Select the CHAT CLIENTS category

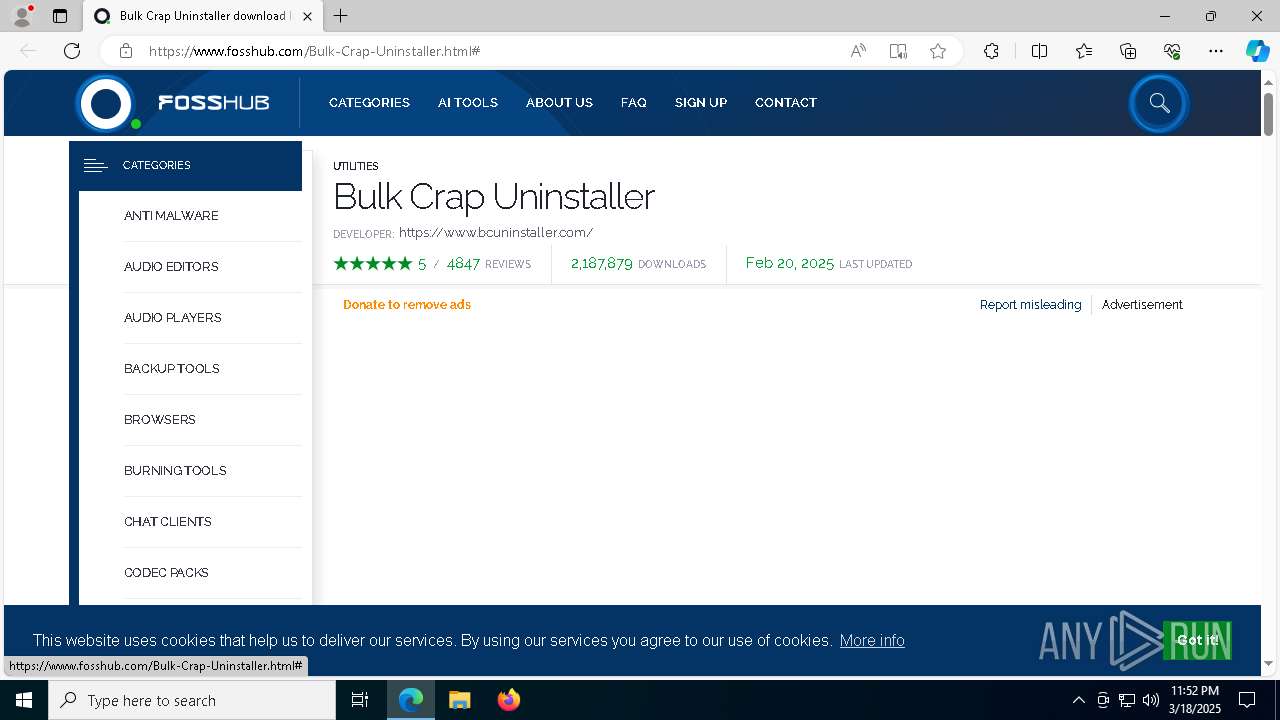pos(168,522)
